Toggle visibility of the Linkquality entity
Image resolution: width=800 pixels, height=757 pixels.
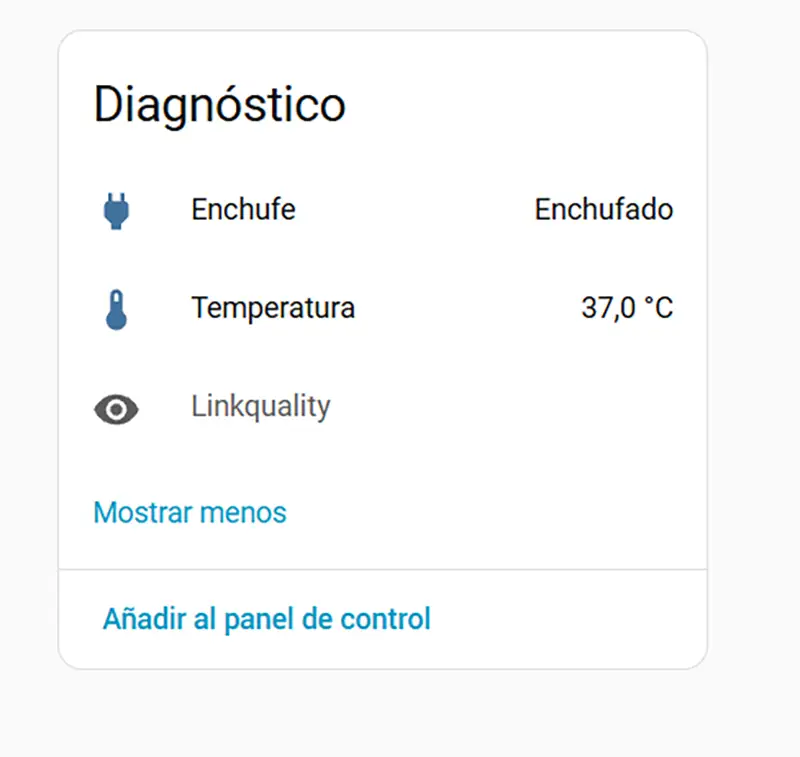[115, 407]
